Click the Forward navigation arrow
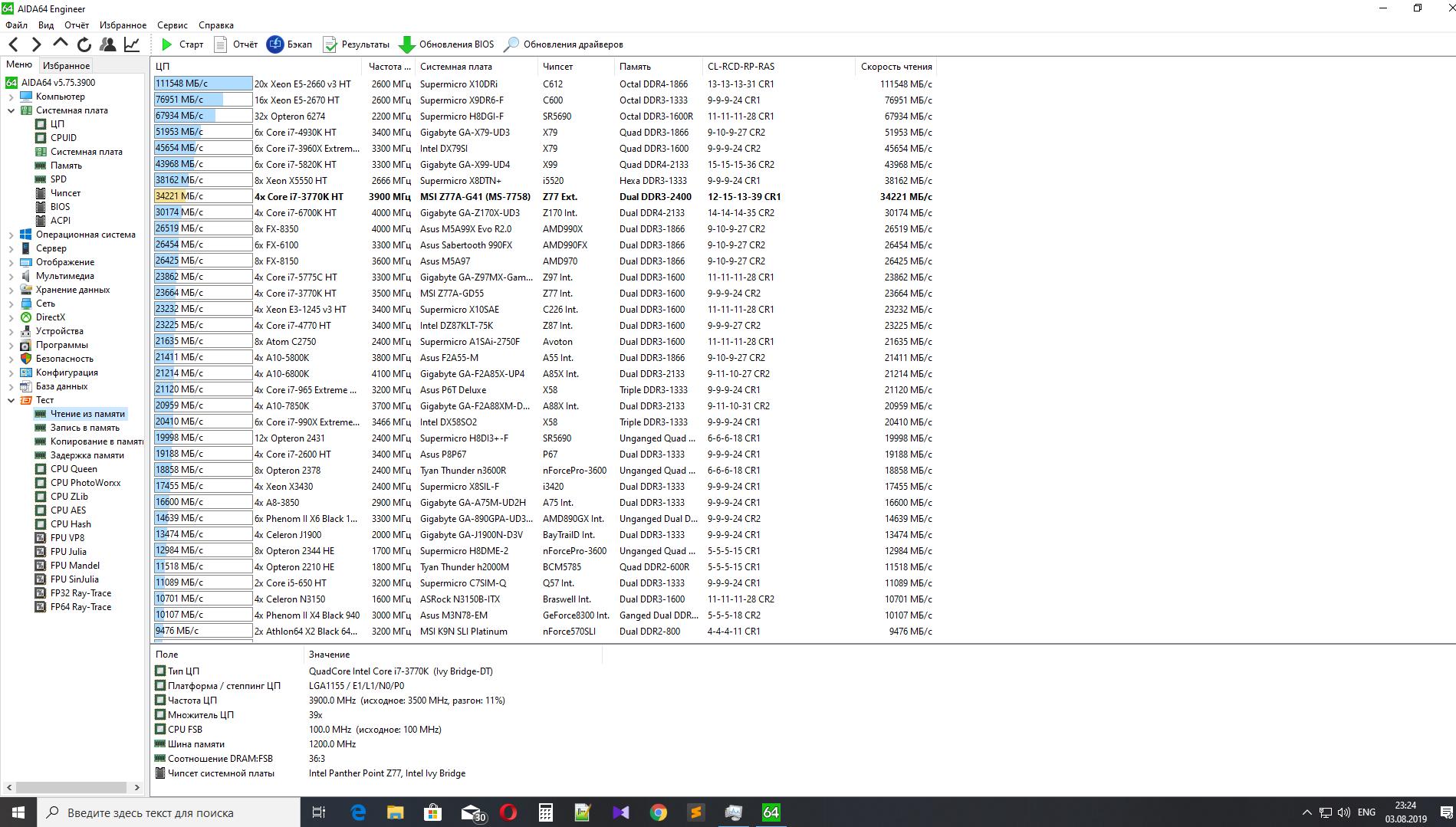This screenshot has width=1456, height=827. (36, 44)
